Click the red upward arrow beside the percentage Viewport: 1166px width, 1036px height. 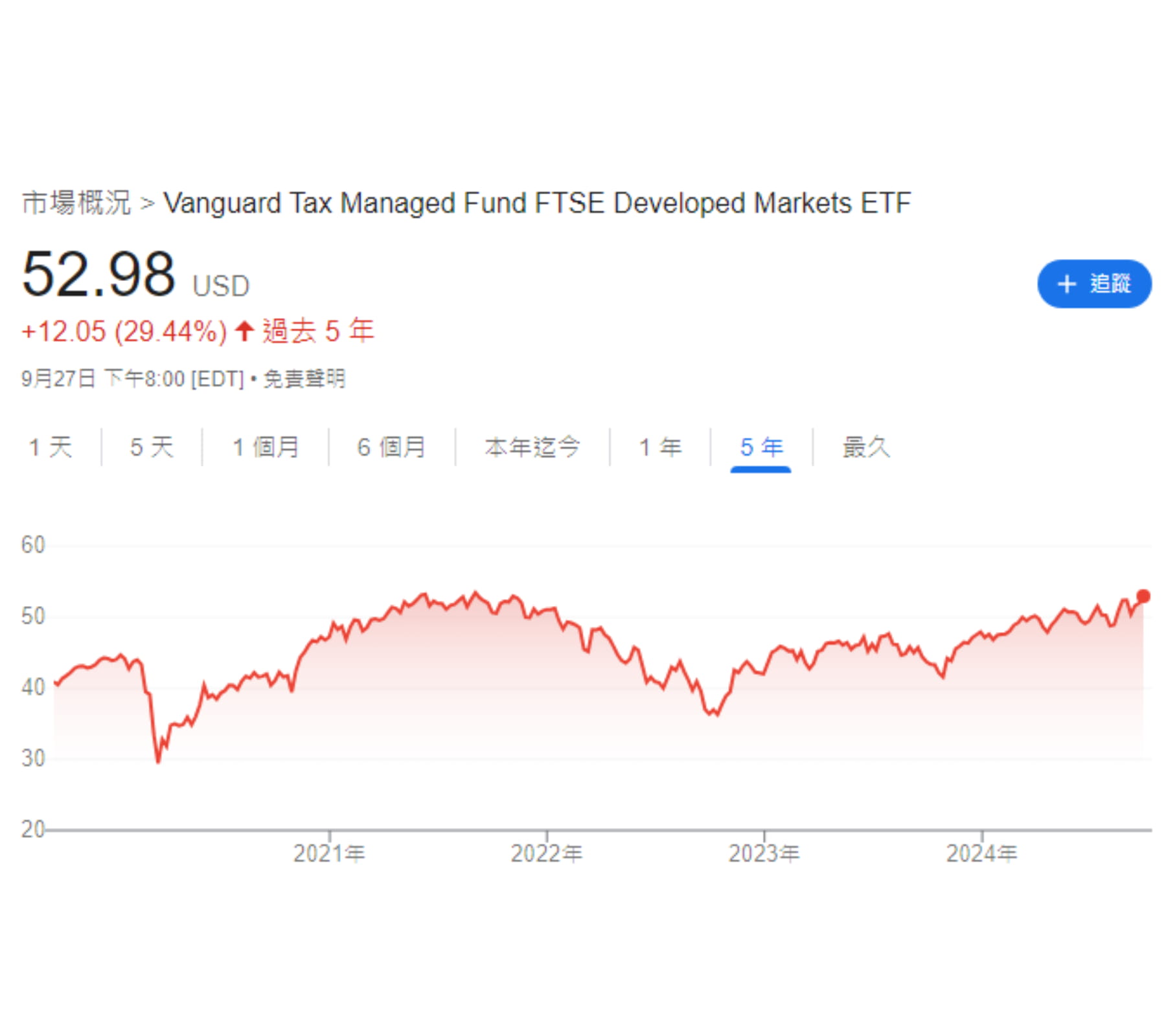tap(244, 332)
